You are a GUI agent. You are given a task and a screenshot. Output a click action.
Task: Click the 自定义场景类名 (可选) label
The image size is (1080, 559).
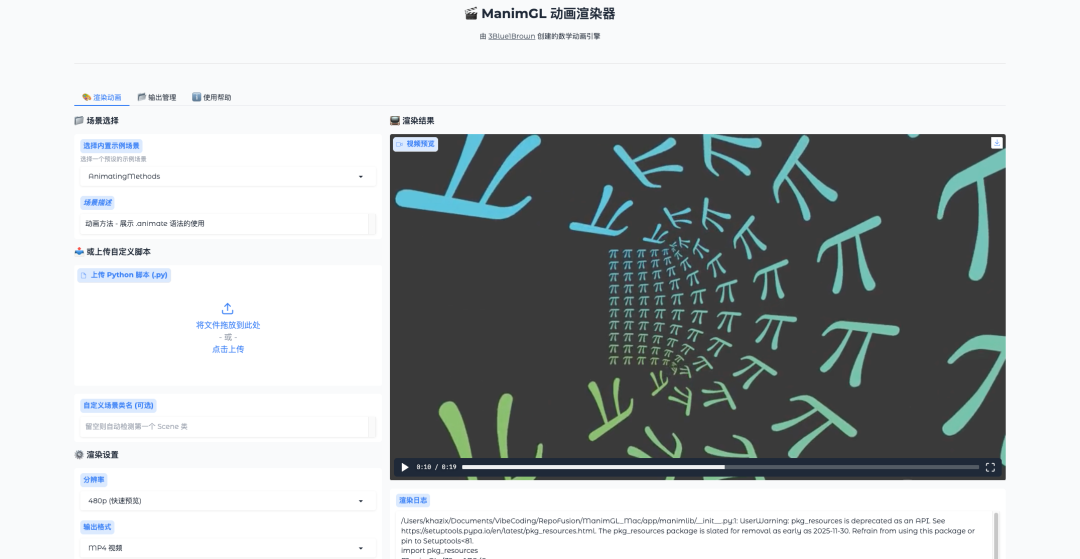point(118,405)
